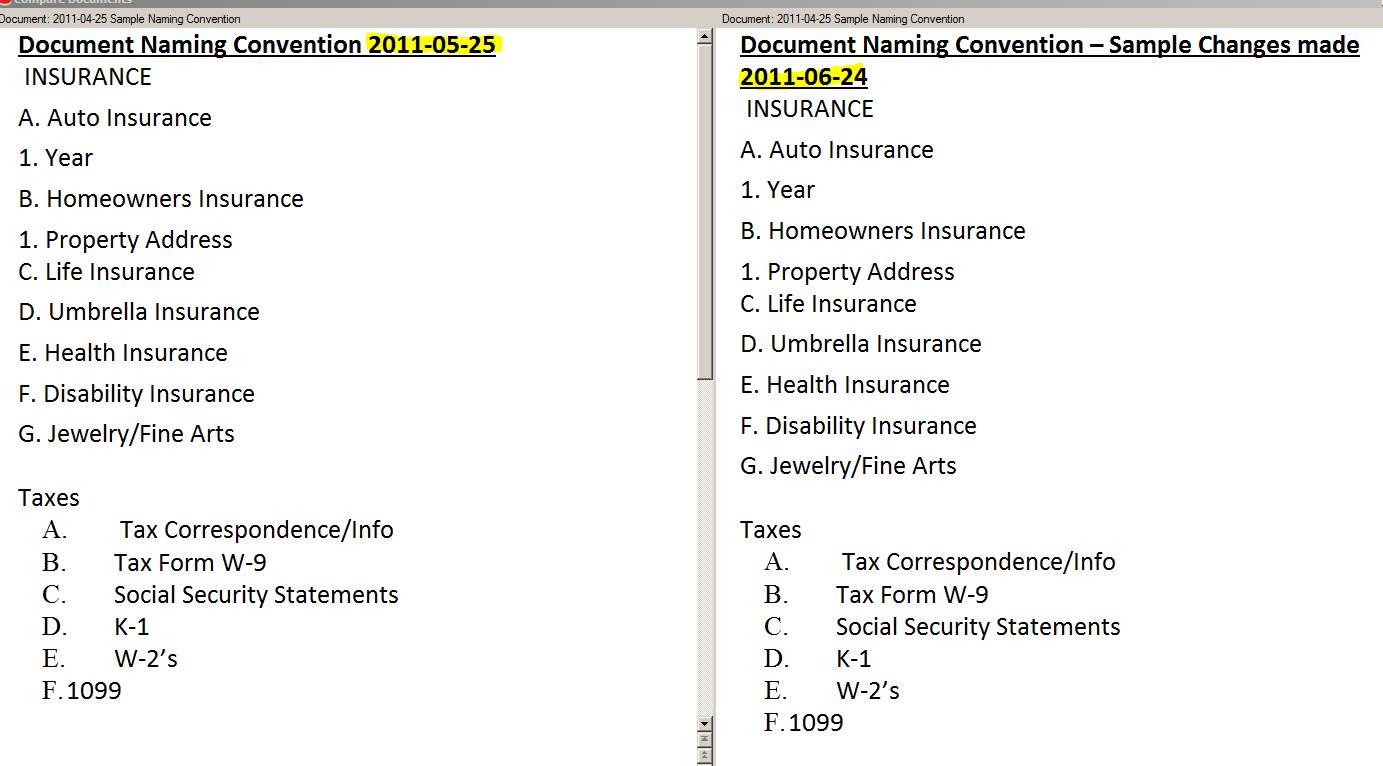1383x766 pixels.
Task: Click 'Social Security Statements' in the 2011-05-25 document
Action: 256,595
